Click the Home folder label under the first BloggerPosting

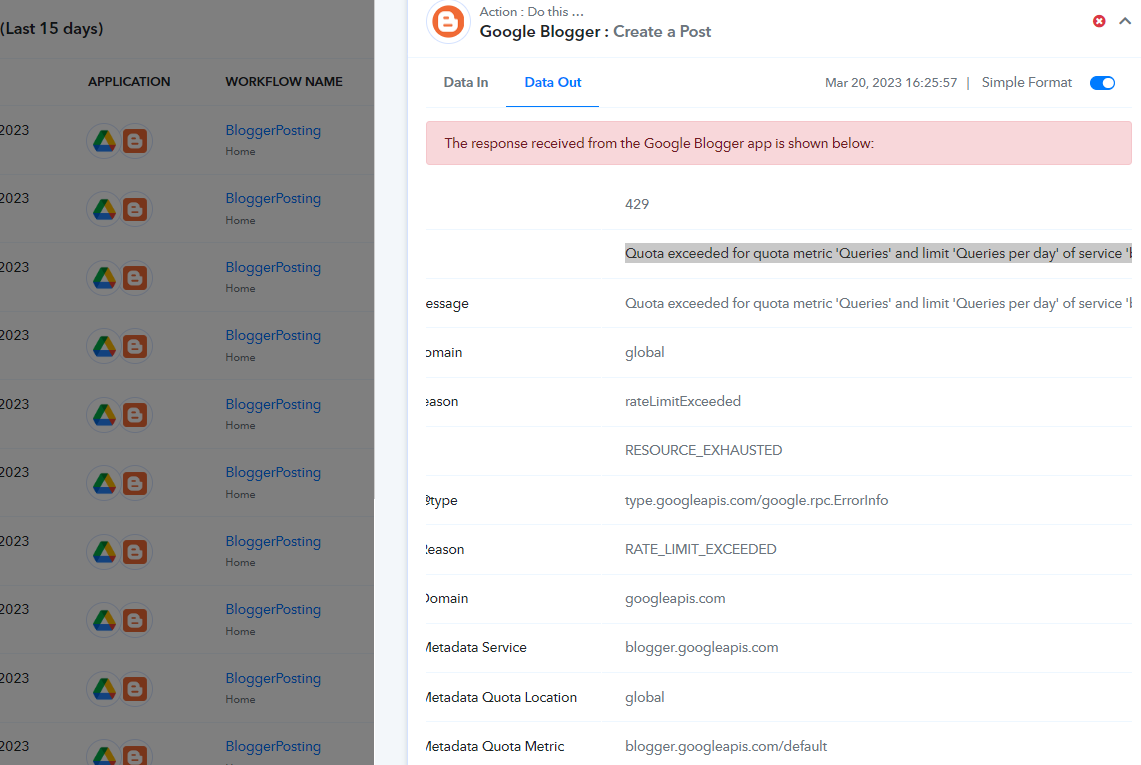pos(240,151)
